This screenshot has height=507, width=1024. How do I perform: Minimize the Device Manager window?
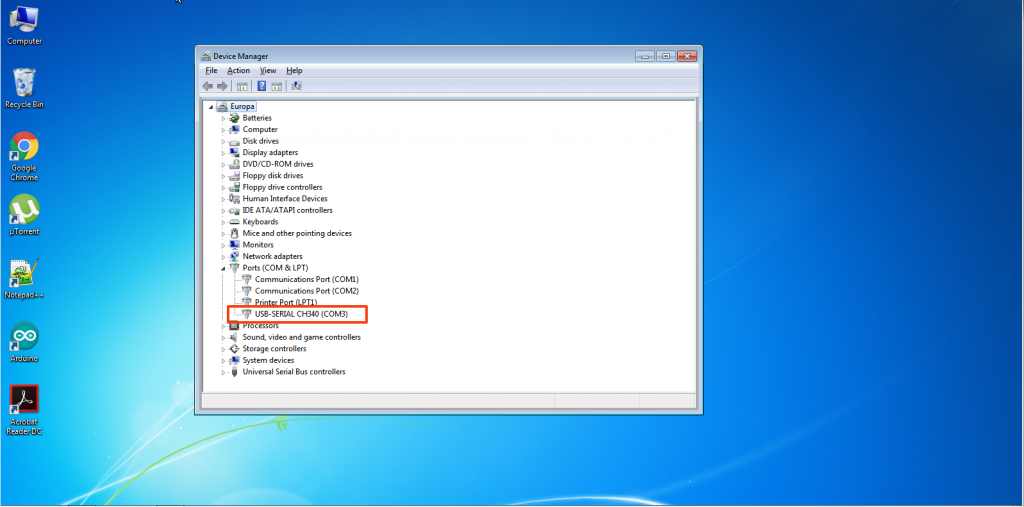[x=645, y=56]
